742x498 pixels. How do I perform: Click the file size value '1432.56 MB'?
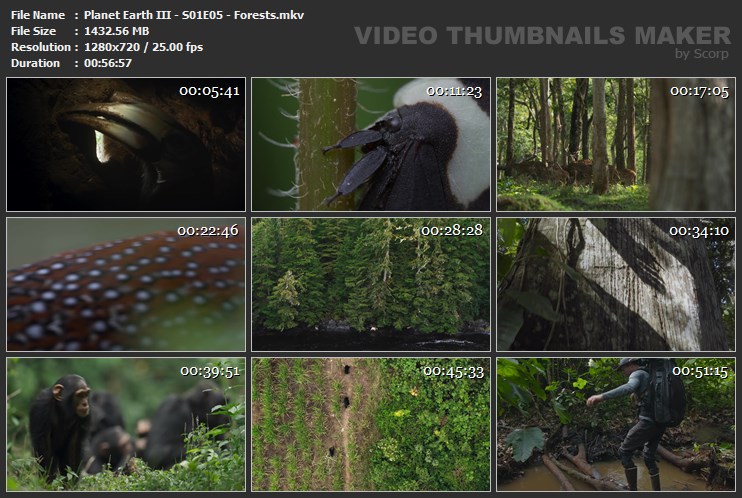coord(116,31)
